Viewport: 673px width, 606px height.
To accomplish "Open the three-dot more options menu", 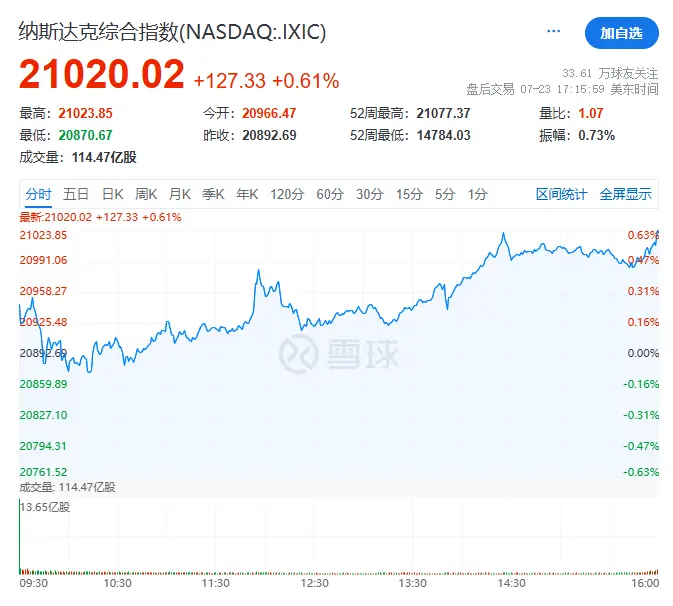I will tap(553, 31).
